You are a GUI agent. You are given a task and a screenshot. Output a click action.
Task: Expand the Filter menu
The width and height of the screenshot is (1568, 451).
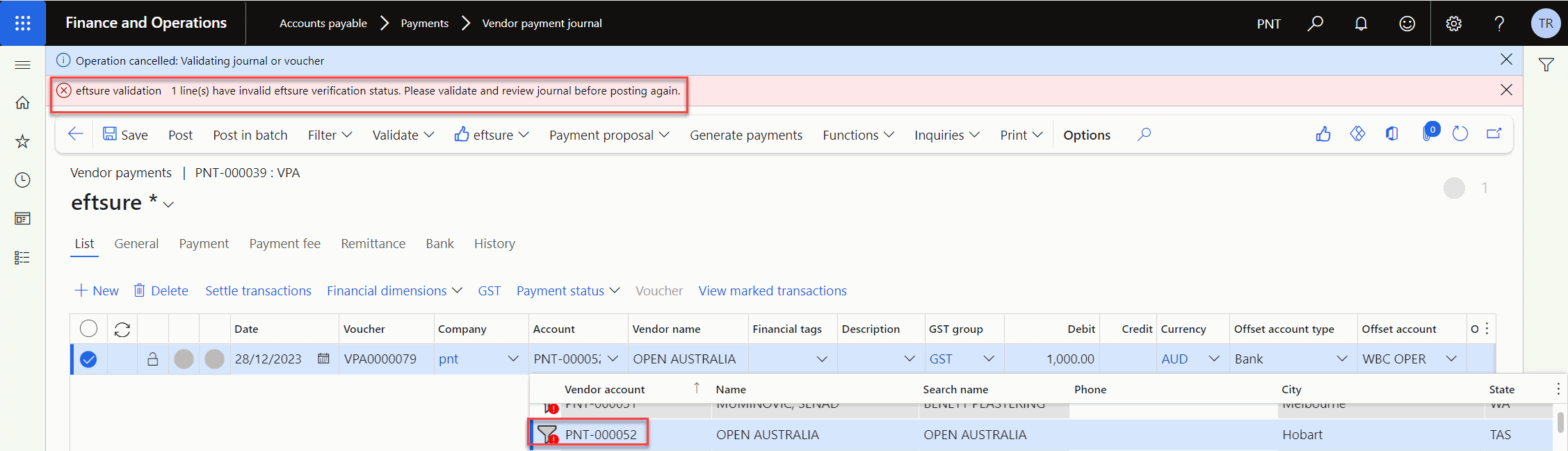tap(330, 135)
